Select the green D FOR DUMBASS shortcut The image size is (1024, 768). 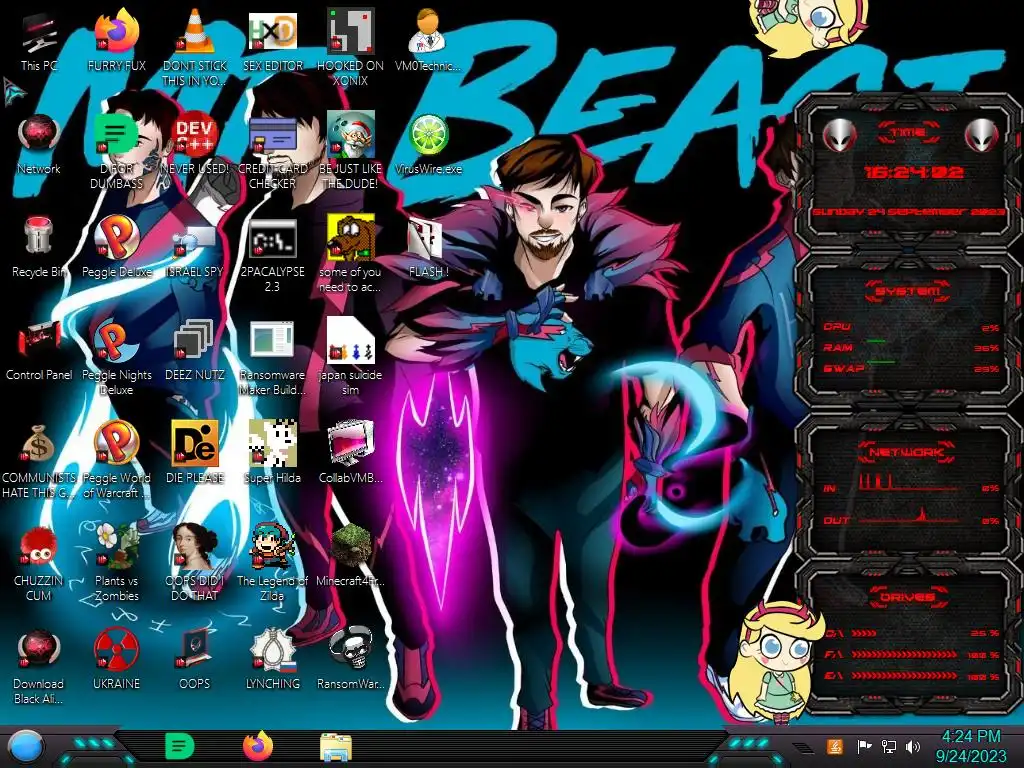tap(116, 150)
